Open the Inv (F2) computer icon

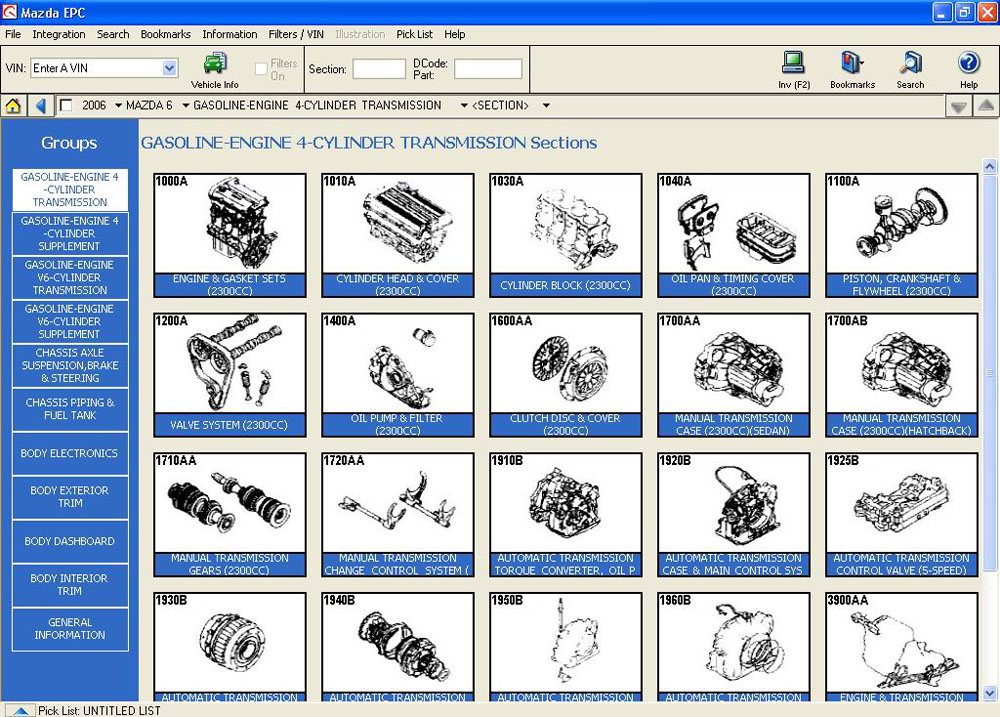793,64
